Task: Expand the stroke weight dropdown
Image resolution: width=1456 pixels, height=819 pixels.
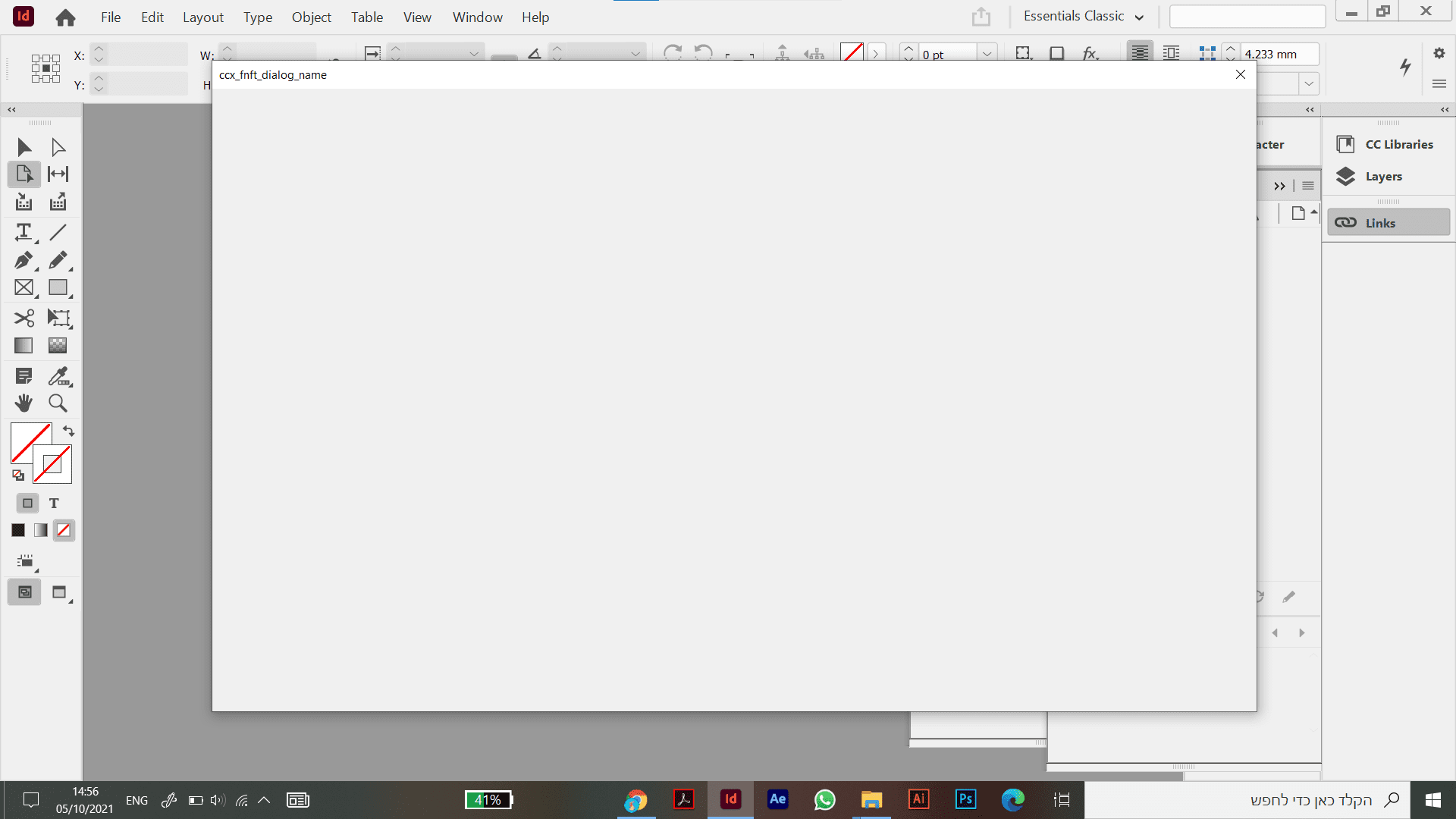Action: tap(987, 54)
